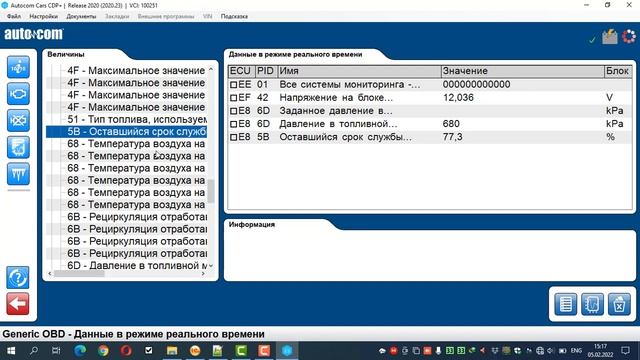Tick the checkbox for EE 01 monitoring row
The width and height of the screenshot is (640, 360).
click(x=233, y=85)
